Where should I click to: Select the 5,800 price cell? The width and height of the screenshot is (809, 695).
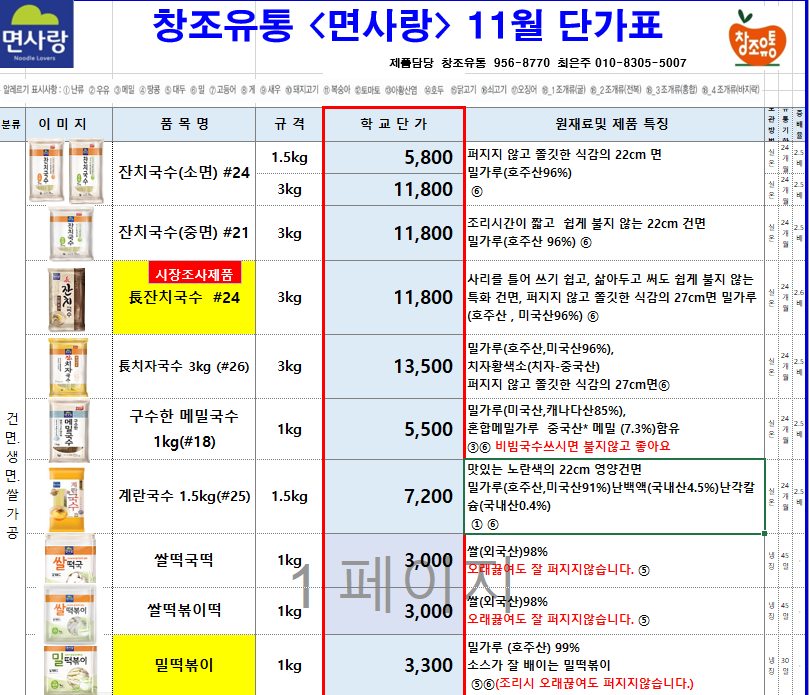click(394, 157)
